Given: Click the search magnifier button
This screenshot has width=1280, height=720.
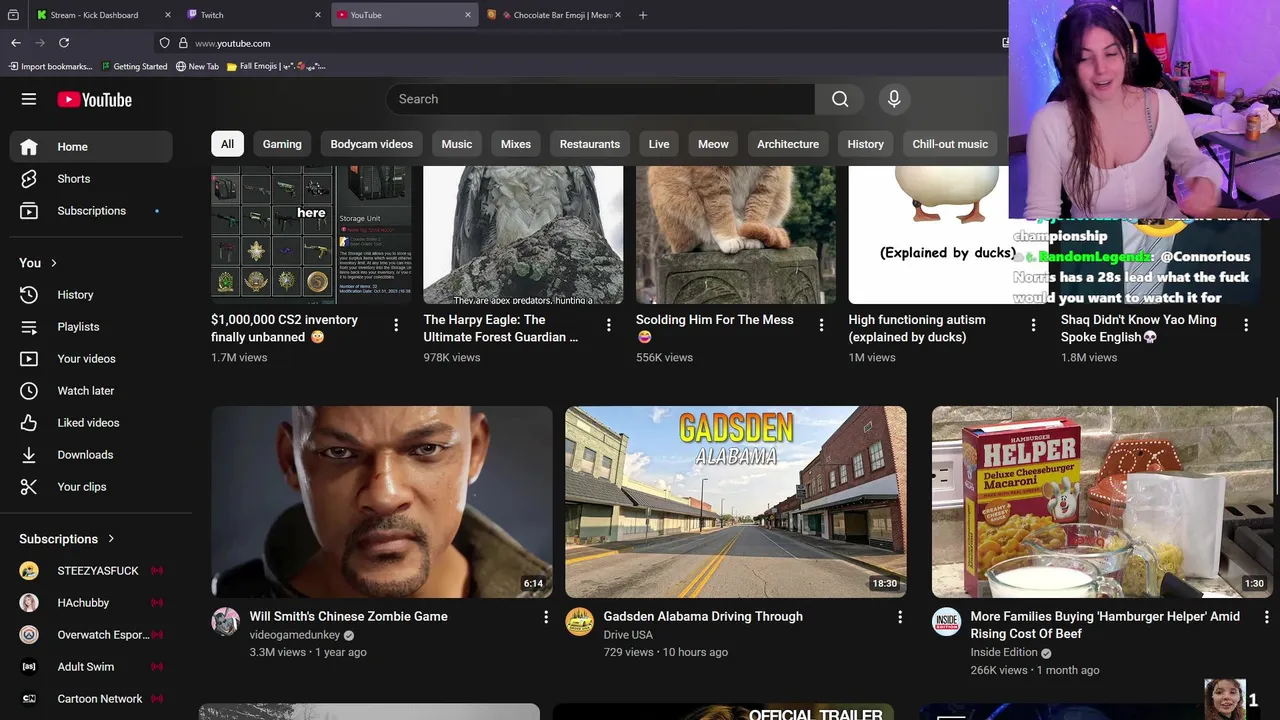Looking at the screenshot, I should (x=840, y=99).
